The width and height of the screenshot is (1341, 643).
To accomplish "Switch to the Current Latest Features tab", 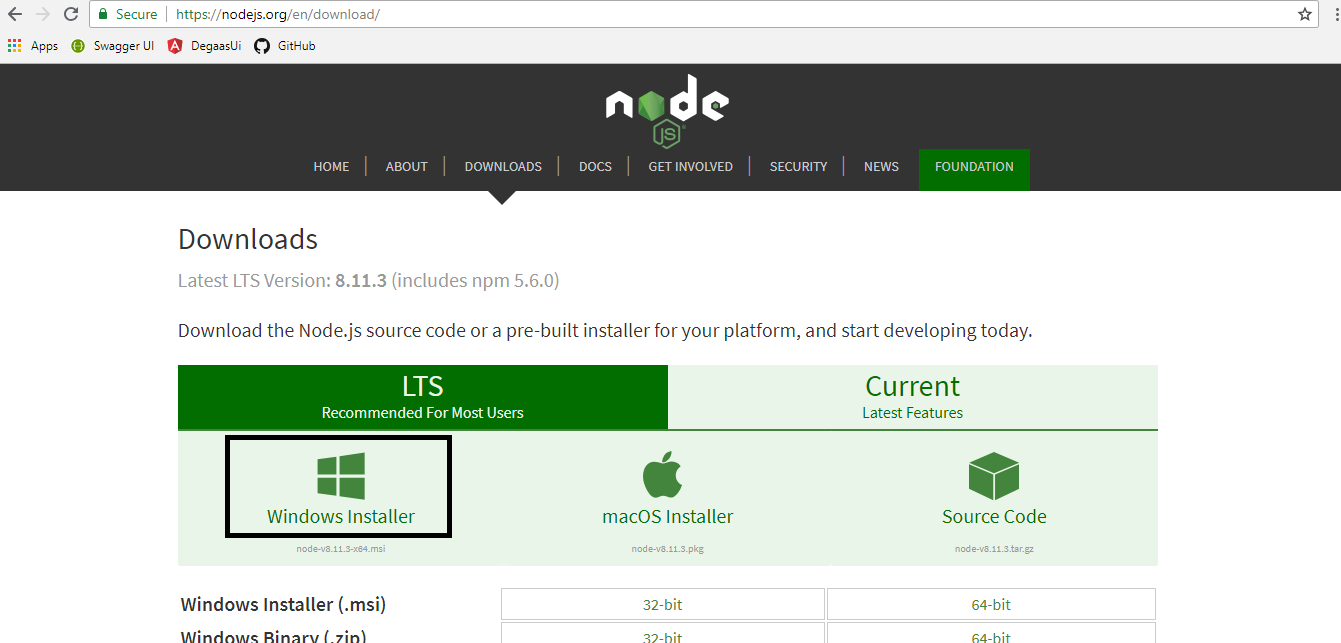I will [913, 397].
